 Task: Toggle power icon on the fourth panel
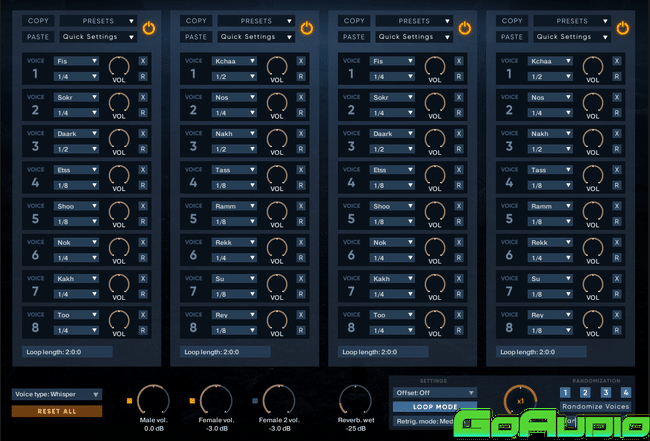coord(623,28)
